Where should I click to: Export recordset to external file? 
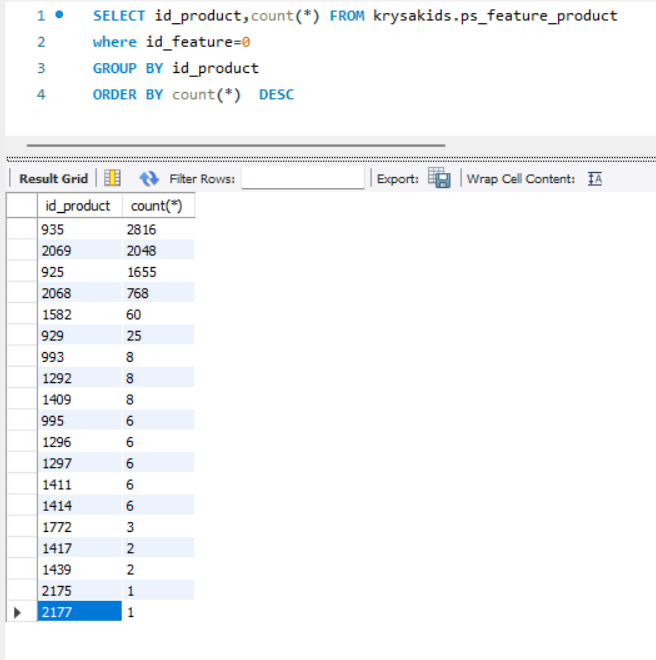[x=440, y=178]
